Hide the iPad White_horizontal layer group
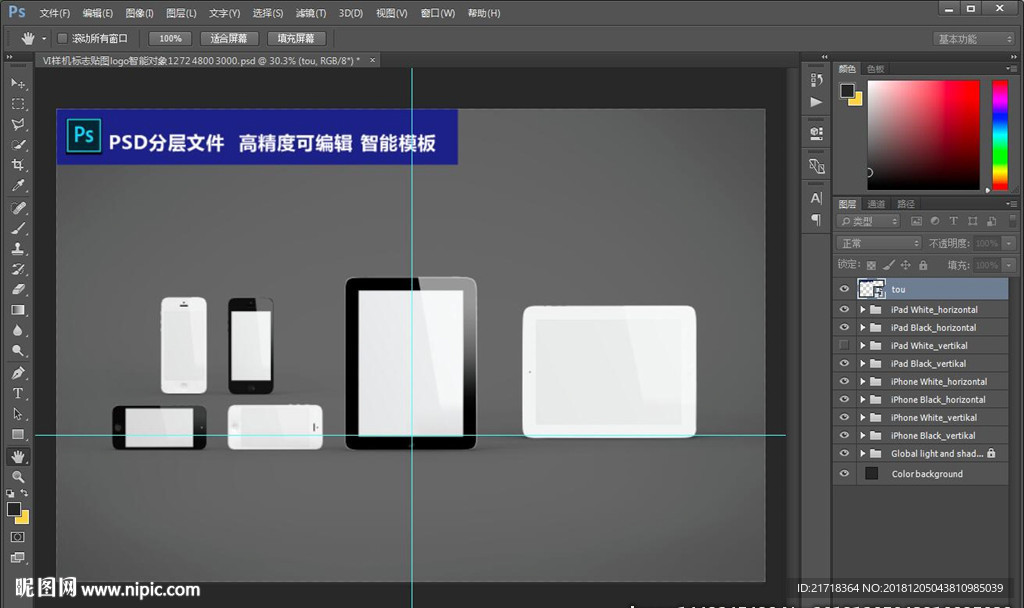 point(844,310)
